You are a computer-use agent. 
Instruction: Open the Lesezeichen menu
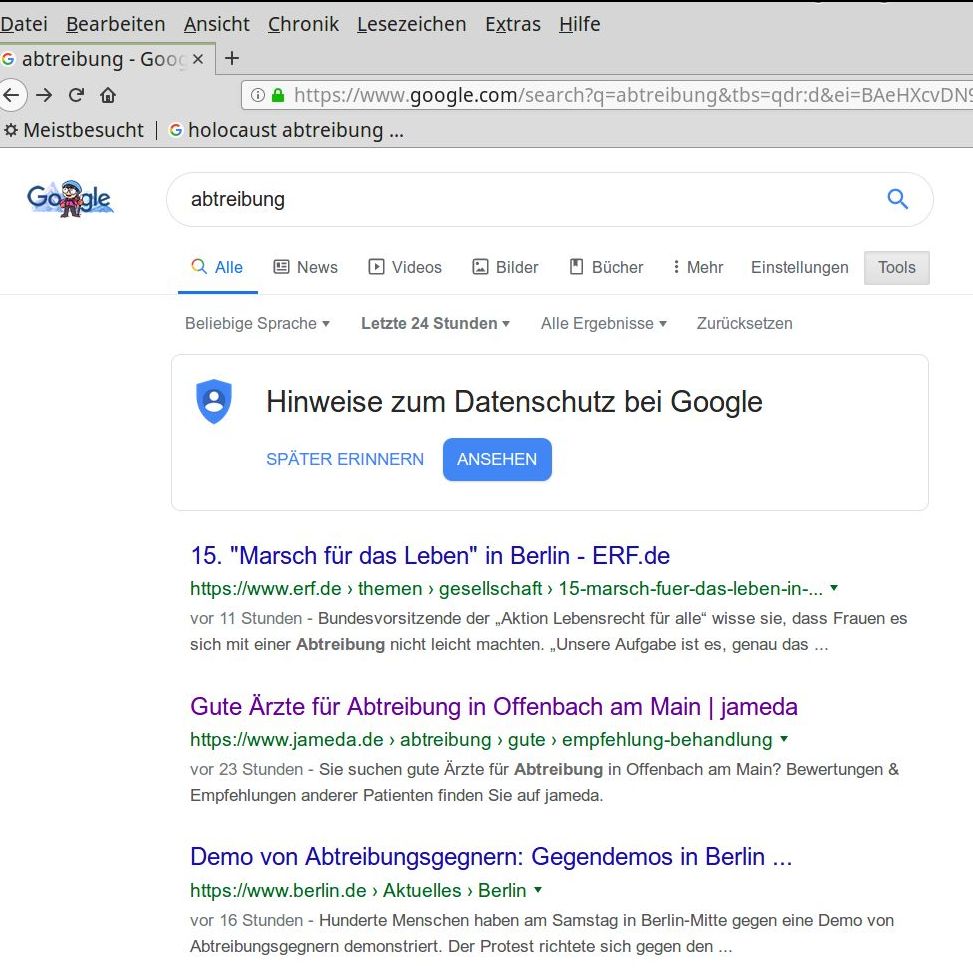point(412,24)
